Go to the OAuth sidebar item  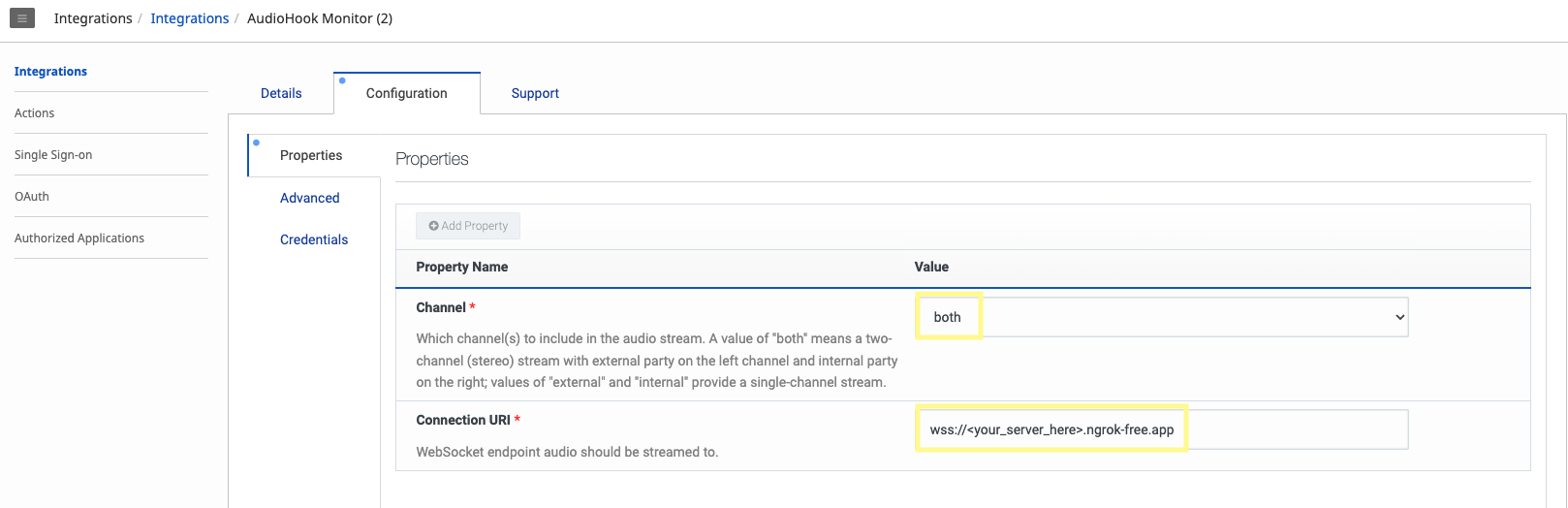click(32, 197)
